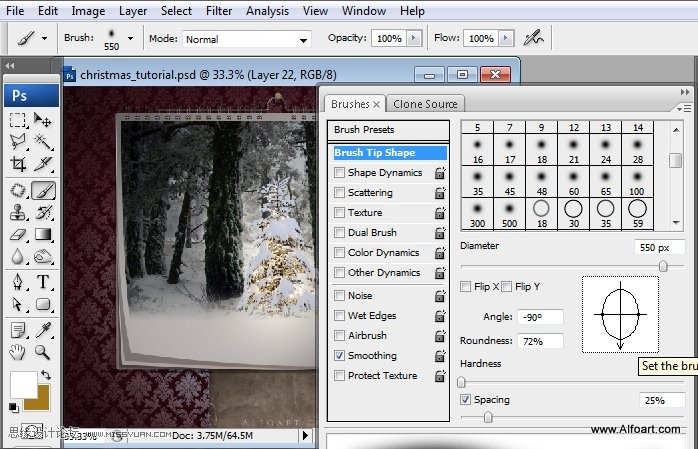Select the Sponge tool

(43, 257)
